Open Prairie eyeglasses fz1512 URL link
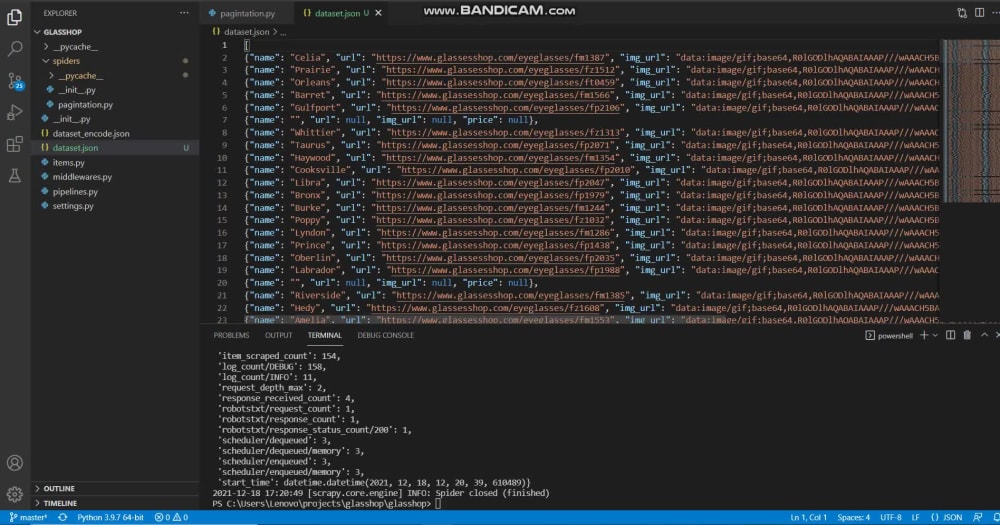This screenshot has height=525, width=1000. [501, 70]
